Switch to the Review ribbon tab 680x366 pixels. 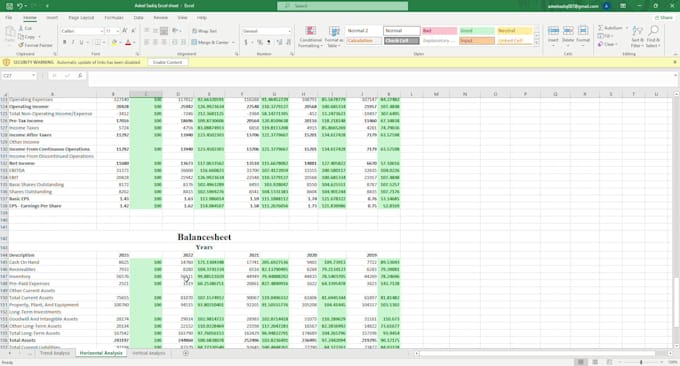[160, 18]
